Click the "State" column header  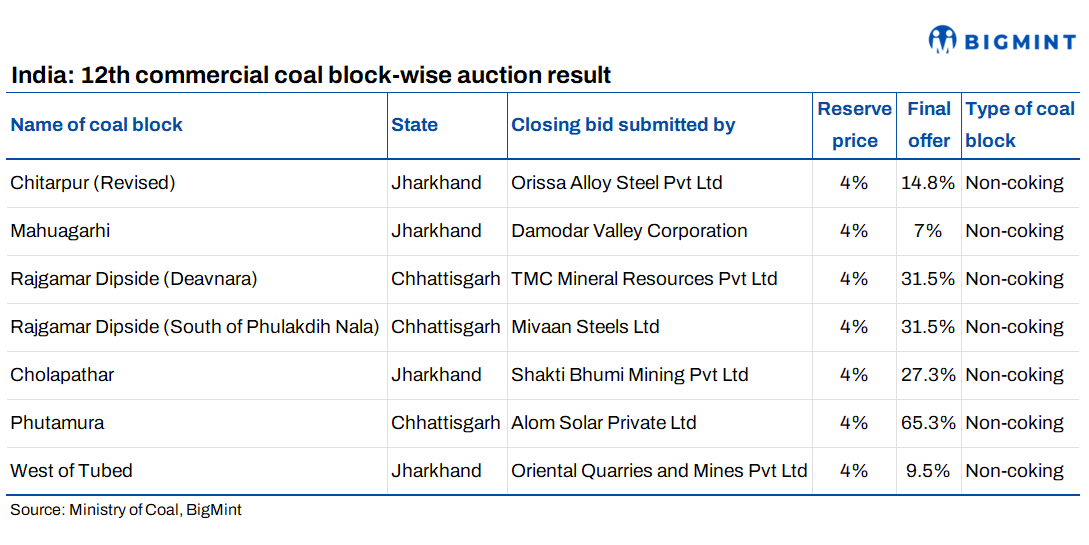pyautogui.click(x=414, y=125)
